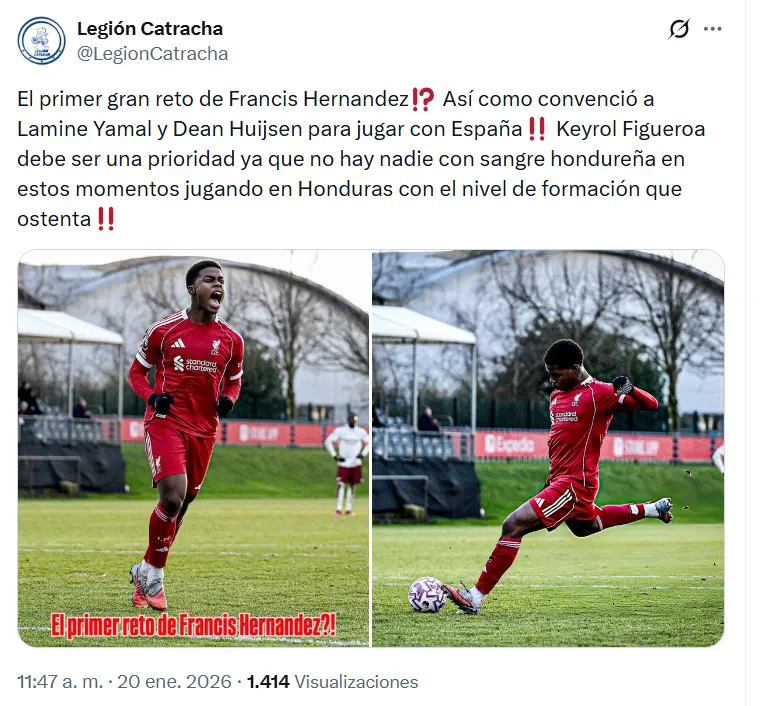Click the double exclamation emoji after ostenta
762x706 pixels.
(x=105, y=219)
